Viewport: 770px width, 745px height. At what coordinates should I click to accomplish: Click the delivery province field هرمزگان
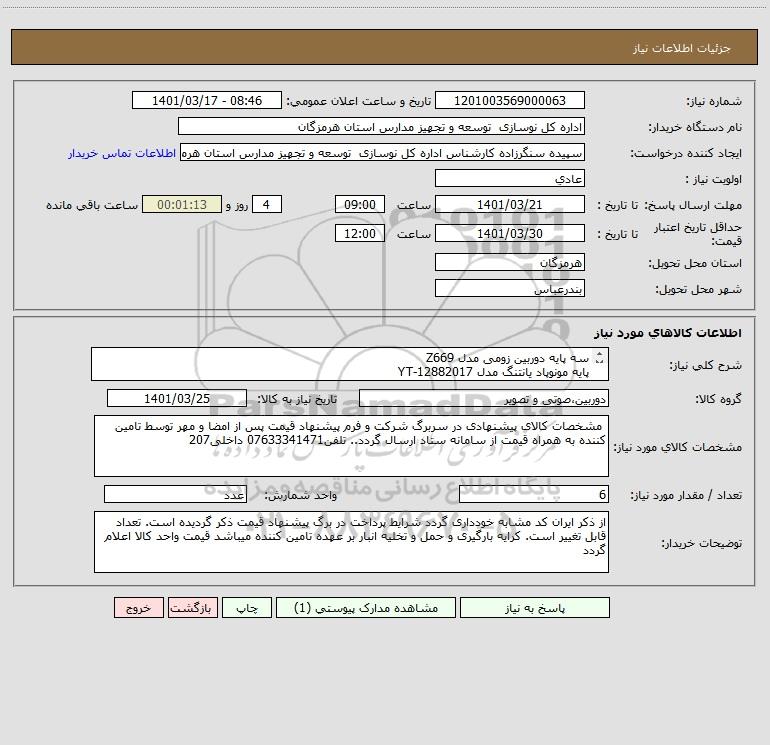coord(510,262)
